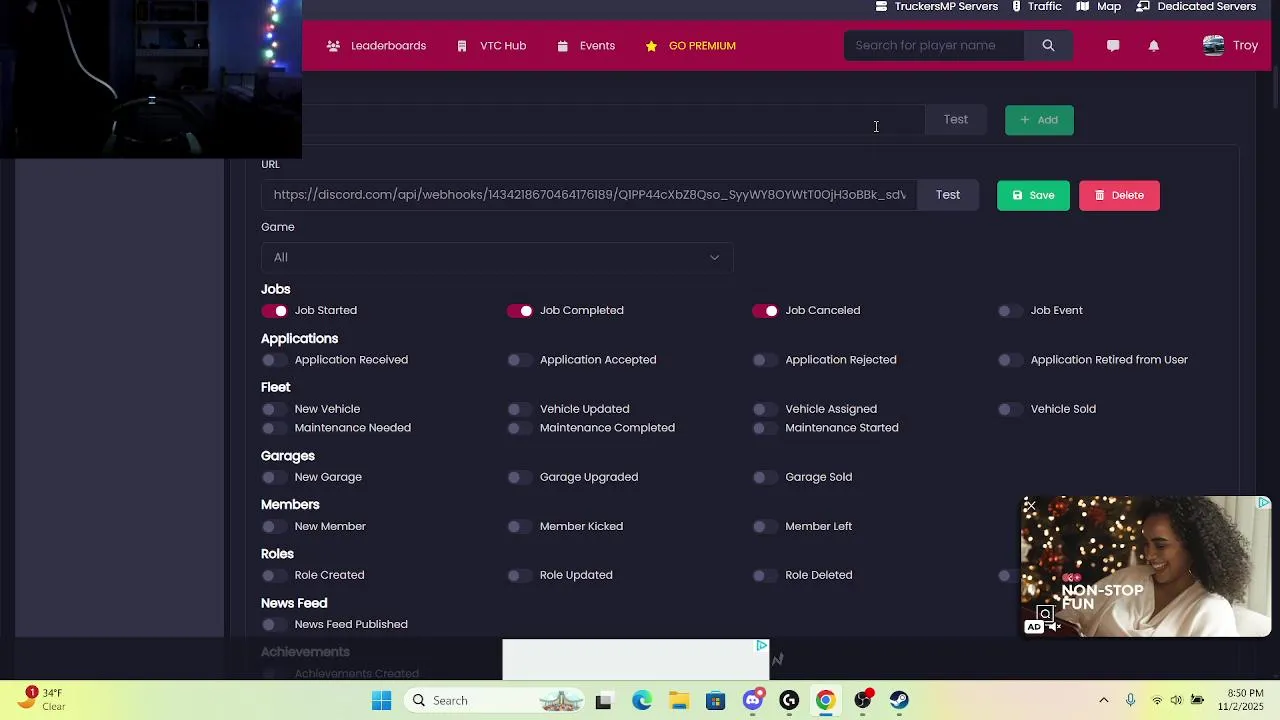Open Microsoft Store from taskbar

(x=716, y=701)
